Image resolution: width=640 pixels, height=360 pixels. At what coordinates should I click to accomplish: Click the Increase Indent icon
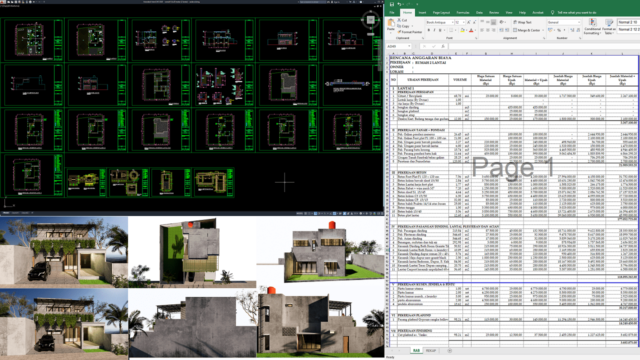tap(507, 31)
